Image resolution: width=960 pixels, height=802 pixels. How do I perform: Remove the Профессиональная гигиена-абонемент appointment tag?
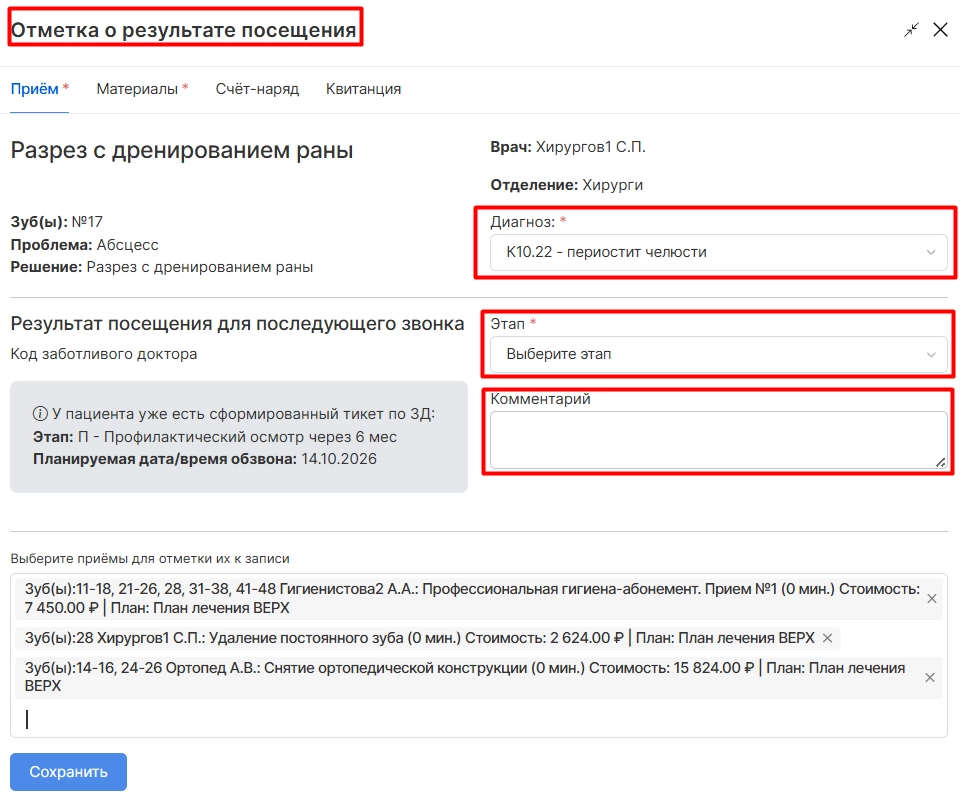point(932,599)
